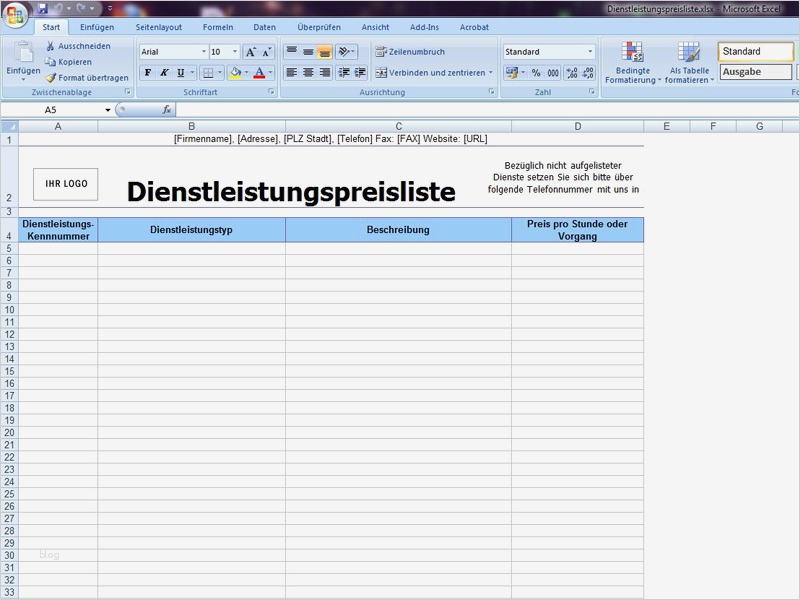This screenshot has height=600, width=800.
Task: Click the increase font size icon
Action: point(251,50)
